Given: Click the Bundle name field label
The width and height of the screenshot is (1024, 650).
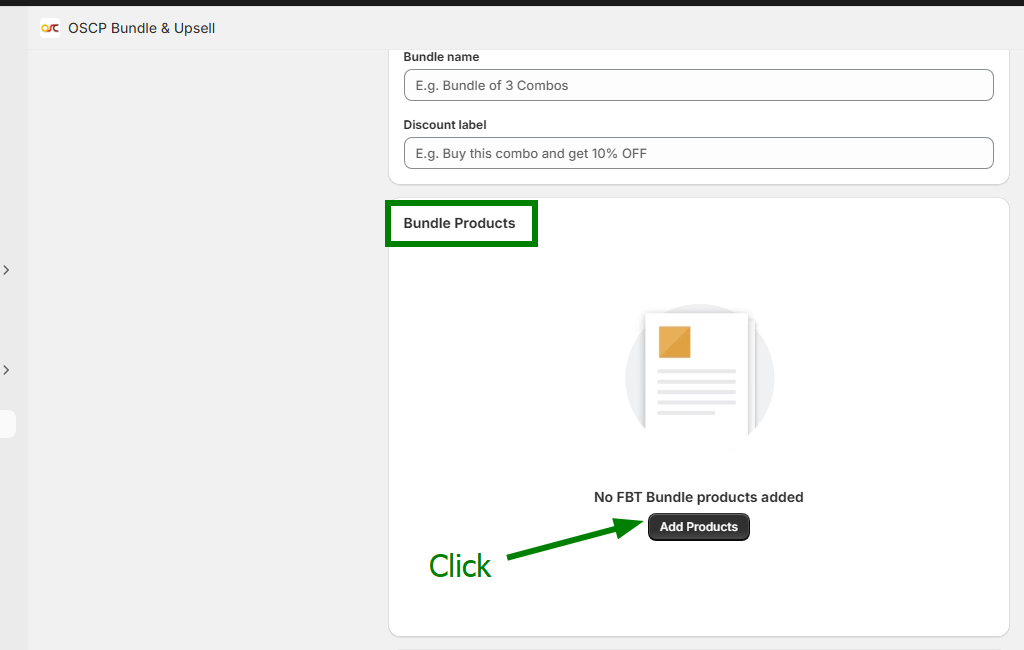Looking at the screenshot, I should pyautogui.click(x=441, y=57).
